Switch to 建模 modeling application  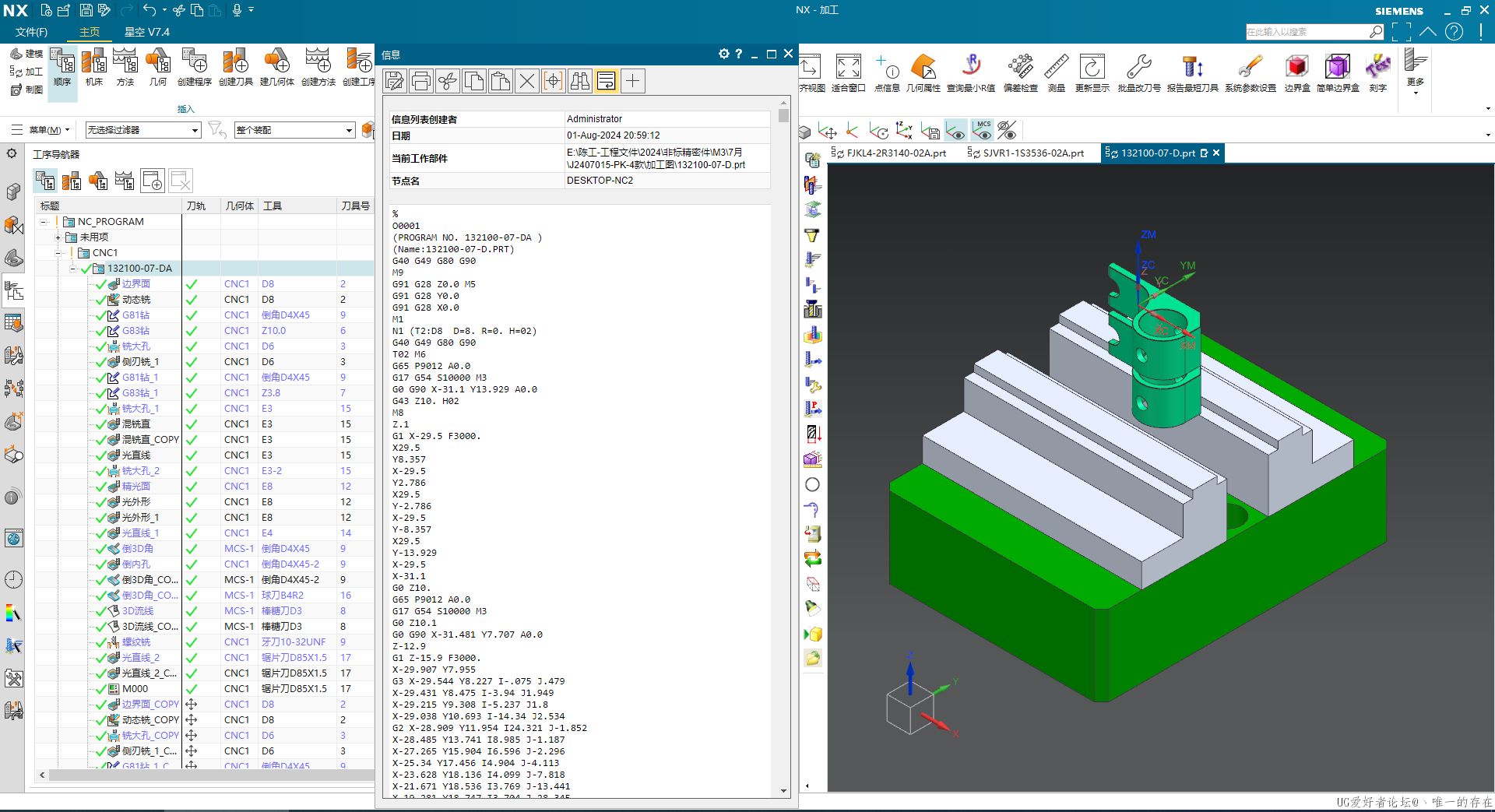click(26, 54)
